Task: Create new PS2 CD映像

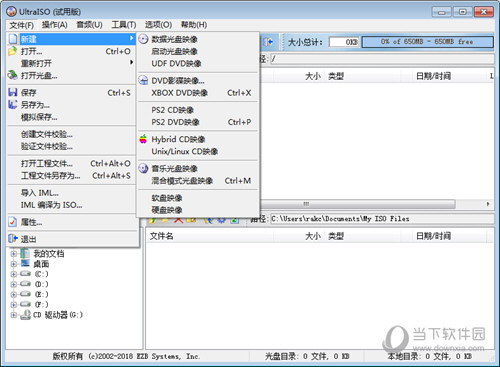Action: [198, 110]
